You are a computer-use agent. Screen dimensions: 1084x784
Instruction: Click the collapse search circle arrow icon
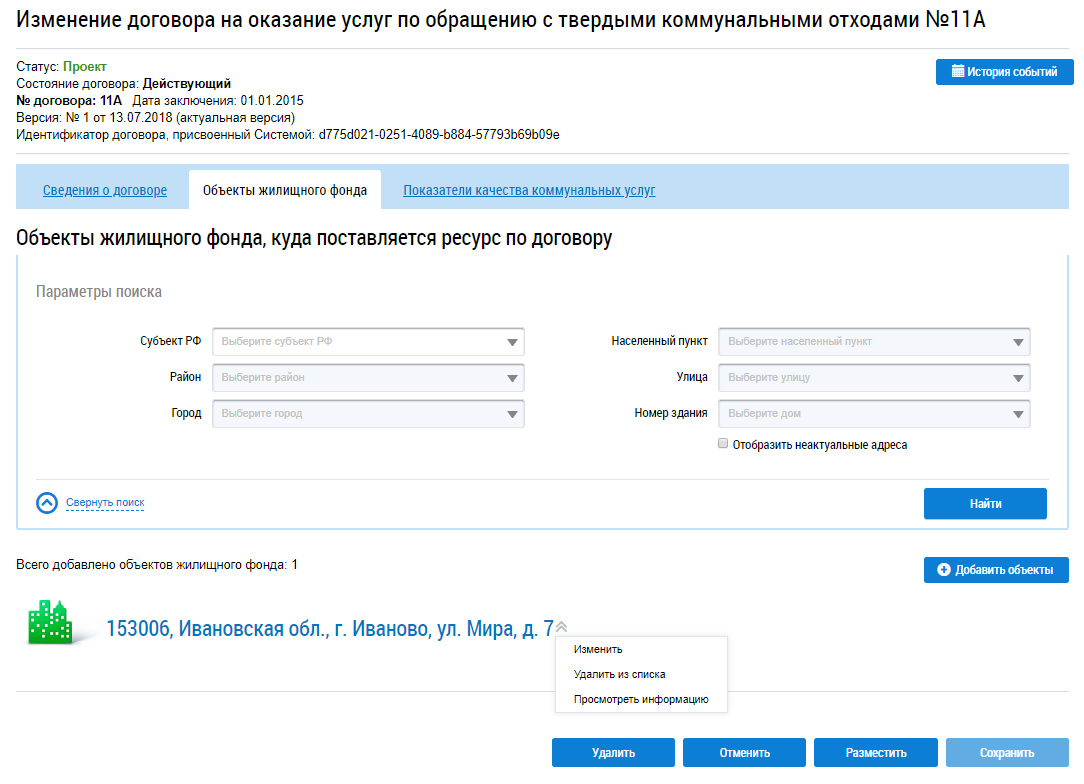pos(47,503)
